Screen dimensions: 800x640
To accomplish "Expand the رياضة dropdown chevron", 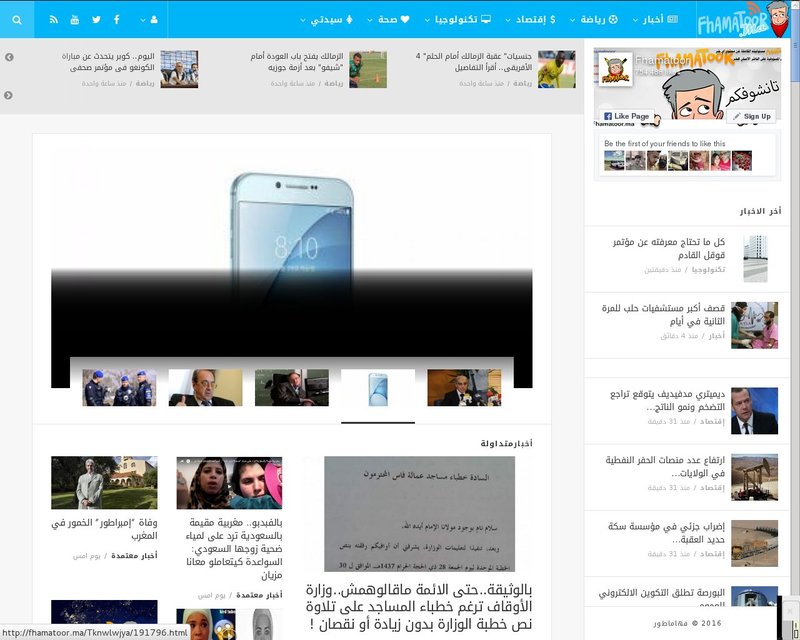I will [x=572, y=20].
